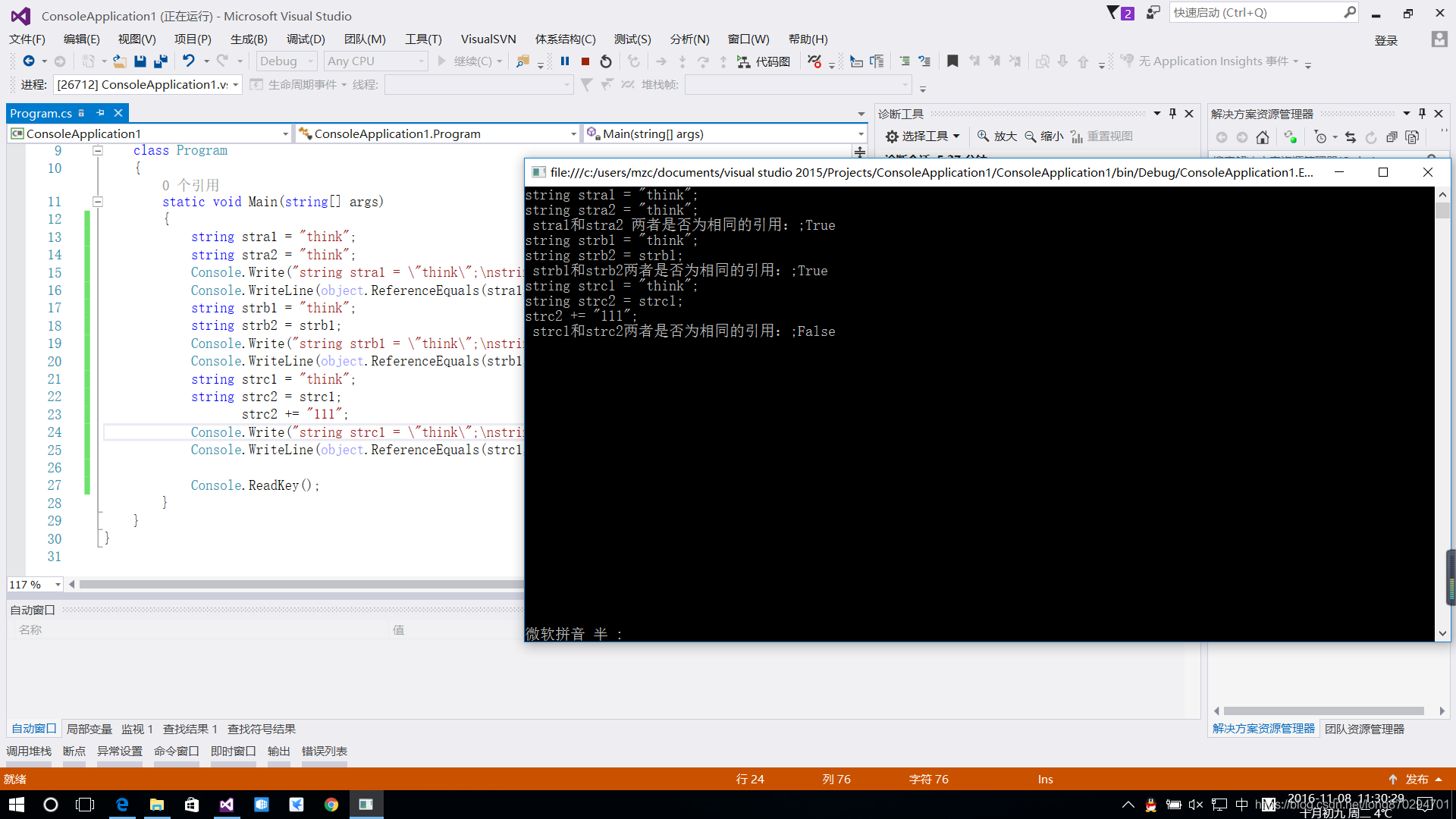Click the notifications flag icon
The height and width of the screenshot is (819, 1456).
(x=1120, y=13)
